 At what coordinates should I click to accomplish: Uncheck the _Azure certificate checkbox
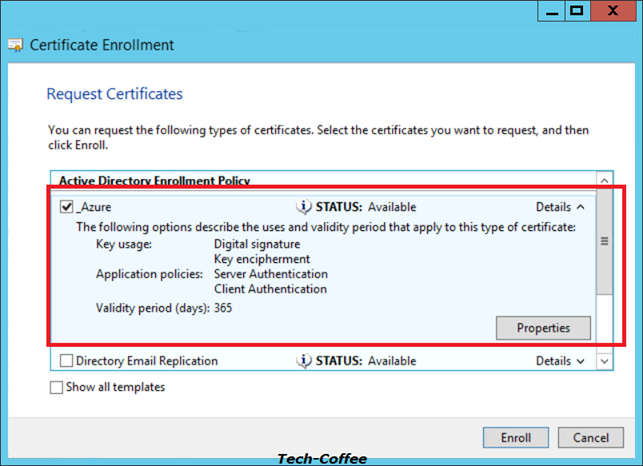[66, 207]
